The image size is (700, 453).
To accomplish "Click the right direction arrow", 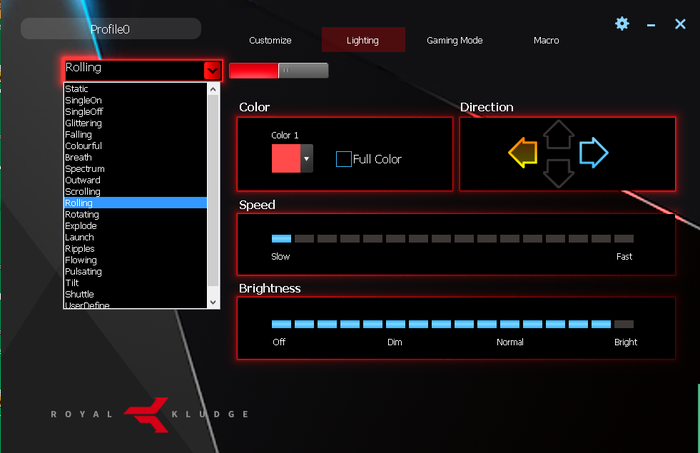I will point(594,153).
